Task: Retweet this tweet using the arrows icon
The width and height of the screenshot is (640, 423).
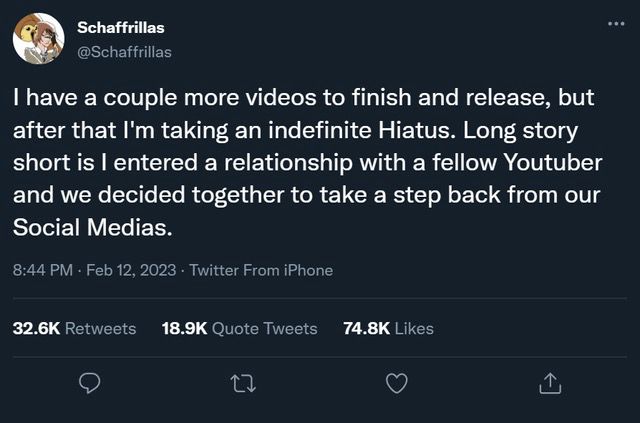Action: pos(243,382)
